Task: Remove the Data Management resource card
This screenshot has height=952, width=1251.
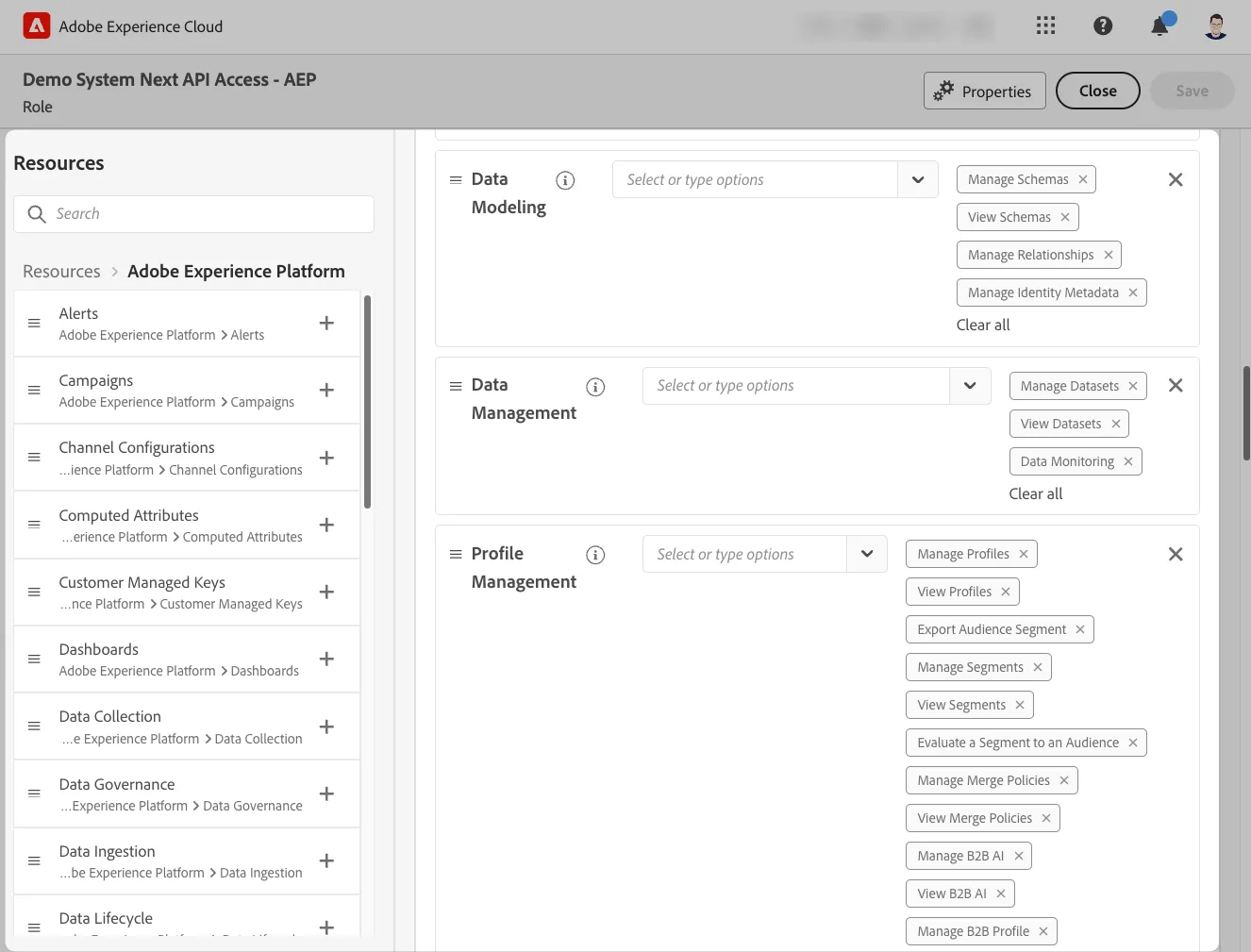Action: coord(1176,385)
